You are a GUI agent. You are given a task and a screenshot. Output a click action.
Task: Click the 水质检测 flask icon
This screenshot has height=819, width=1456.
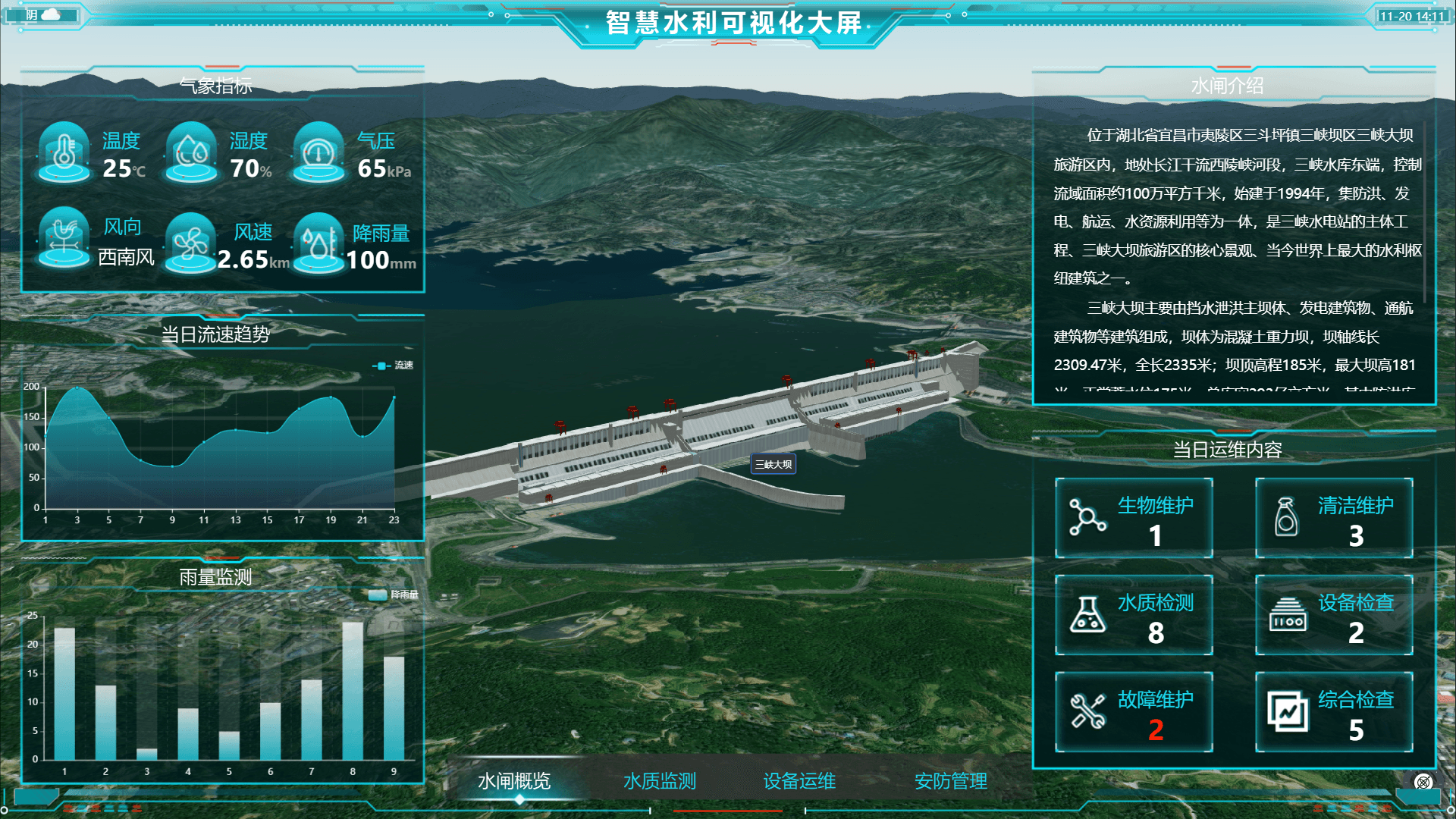pyautogui.click(x=1087, y=614)
